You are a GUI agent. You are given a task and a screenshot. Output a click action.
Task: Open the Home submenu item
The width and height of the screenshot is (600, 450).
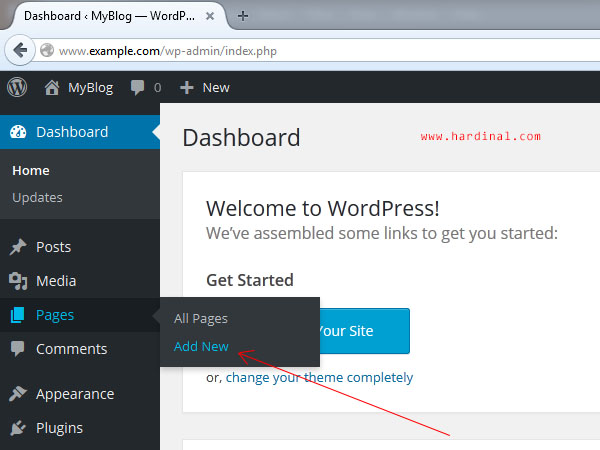(31, 171)
